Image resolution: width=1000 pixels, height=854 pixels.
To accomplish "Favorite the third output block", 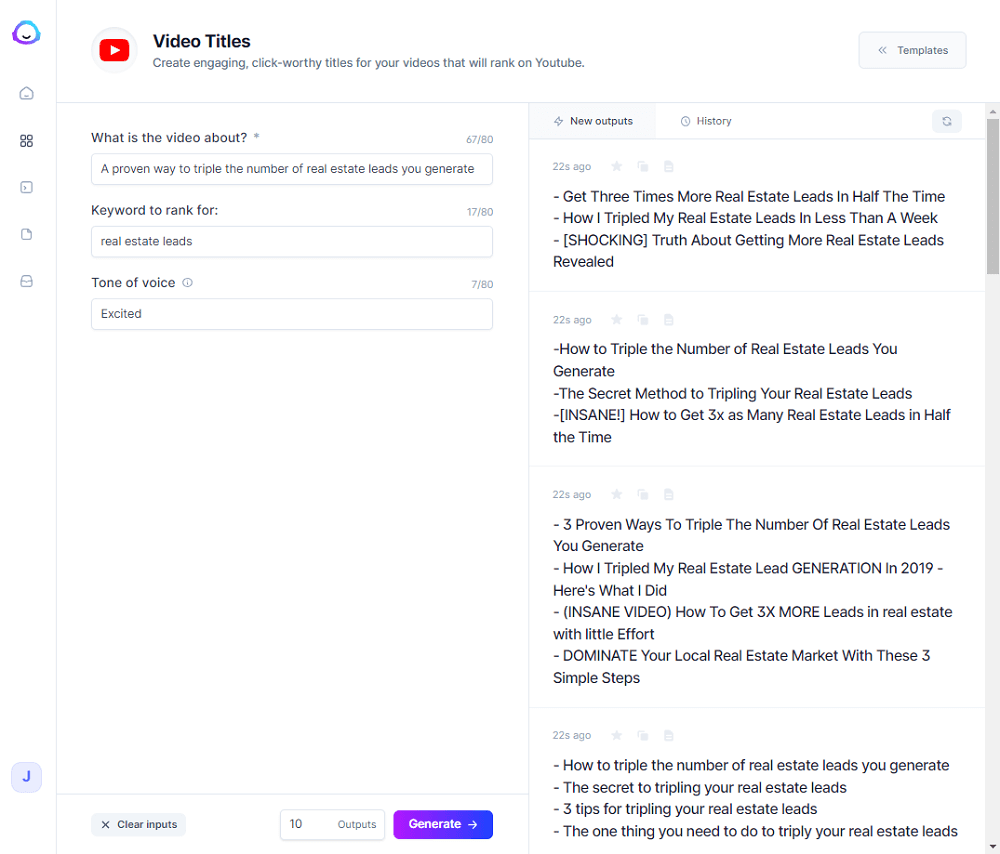I will [616, 494].
